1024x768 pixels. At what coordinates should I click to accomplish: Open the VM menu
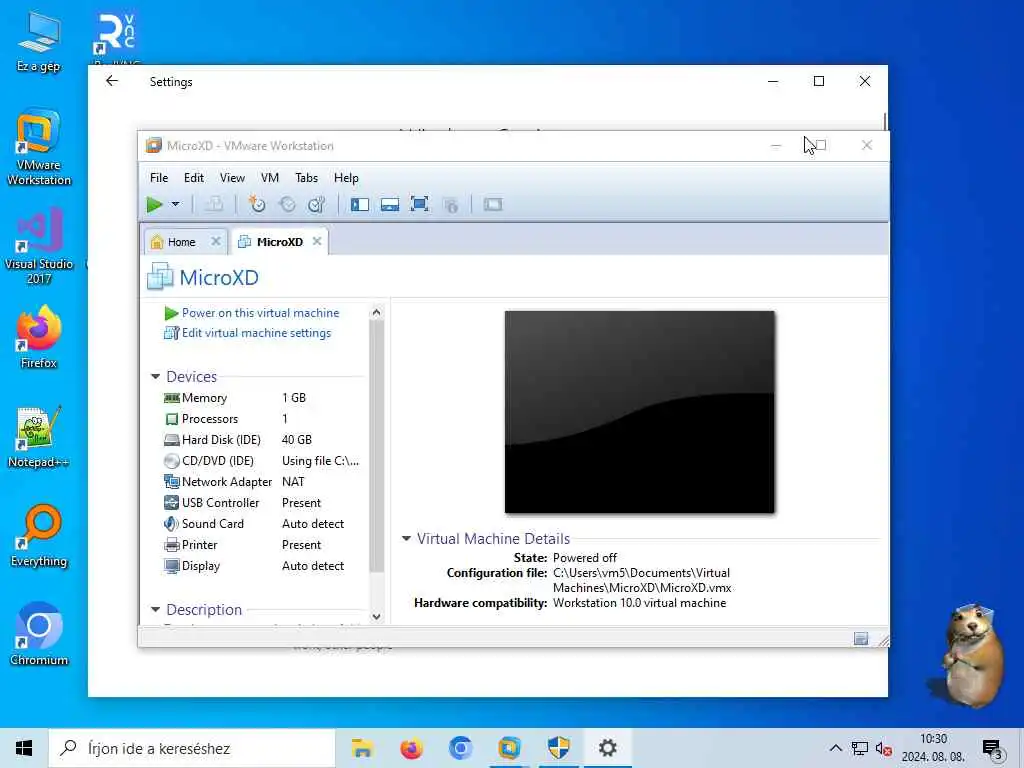click(270, 178)
